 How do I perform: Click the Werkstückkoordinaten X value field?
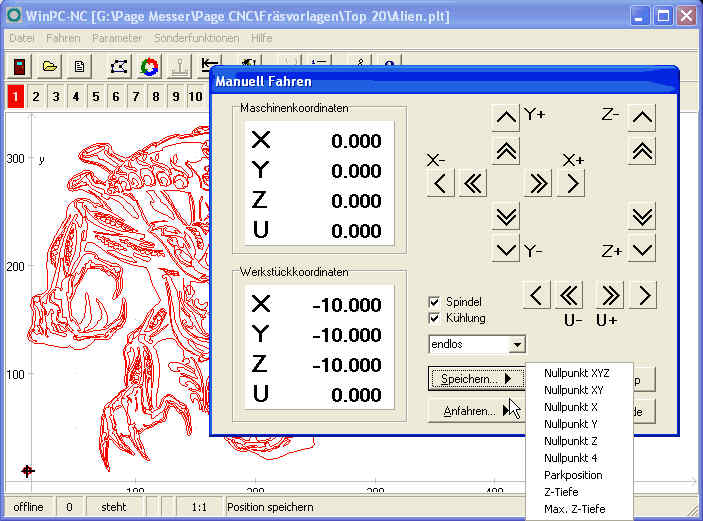click(320, 305)
